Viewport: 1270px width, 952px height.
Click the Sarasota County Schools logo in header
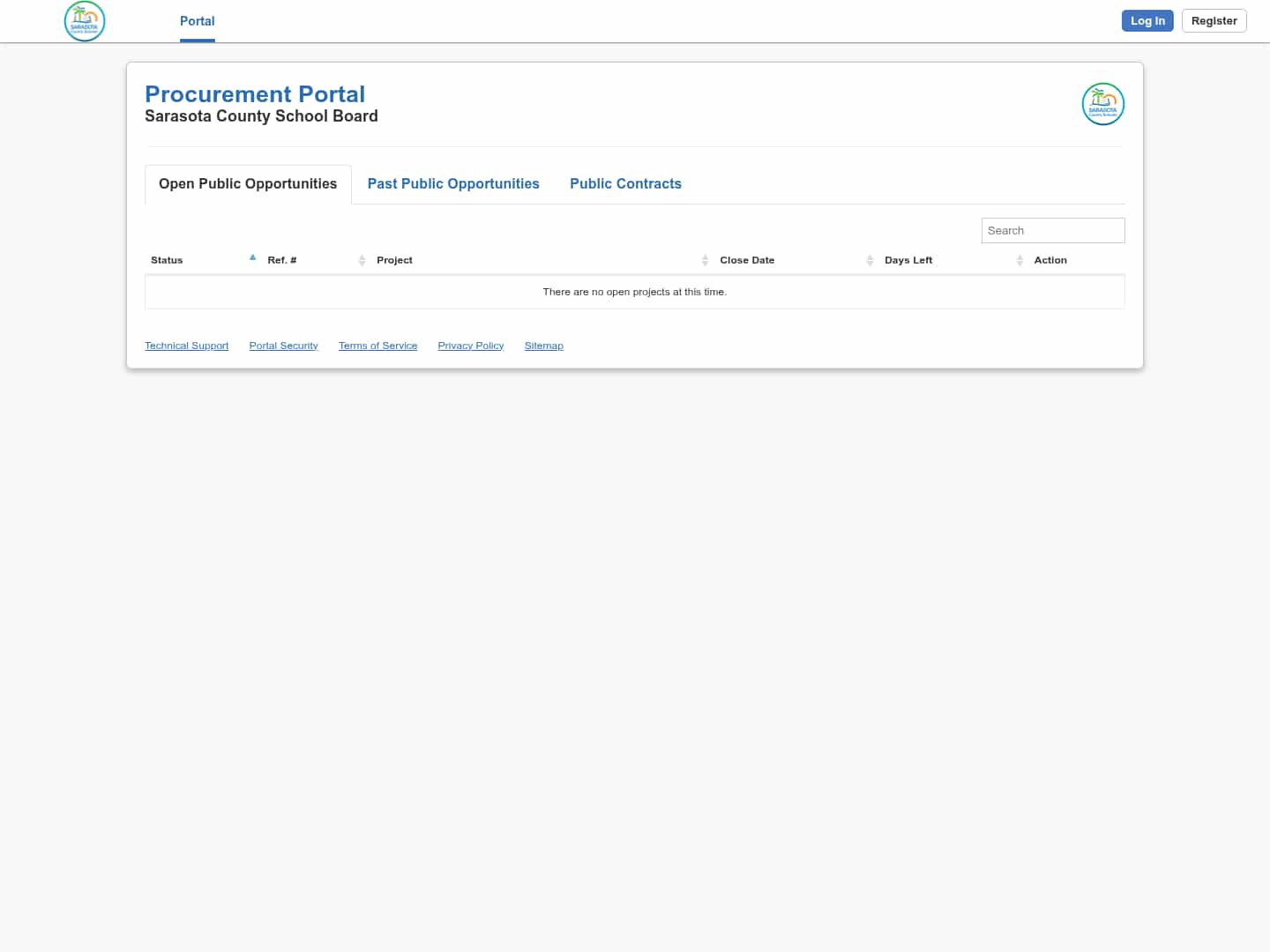coord(85,20)
